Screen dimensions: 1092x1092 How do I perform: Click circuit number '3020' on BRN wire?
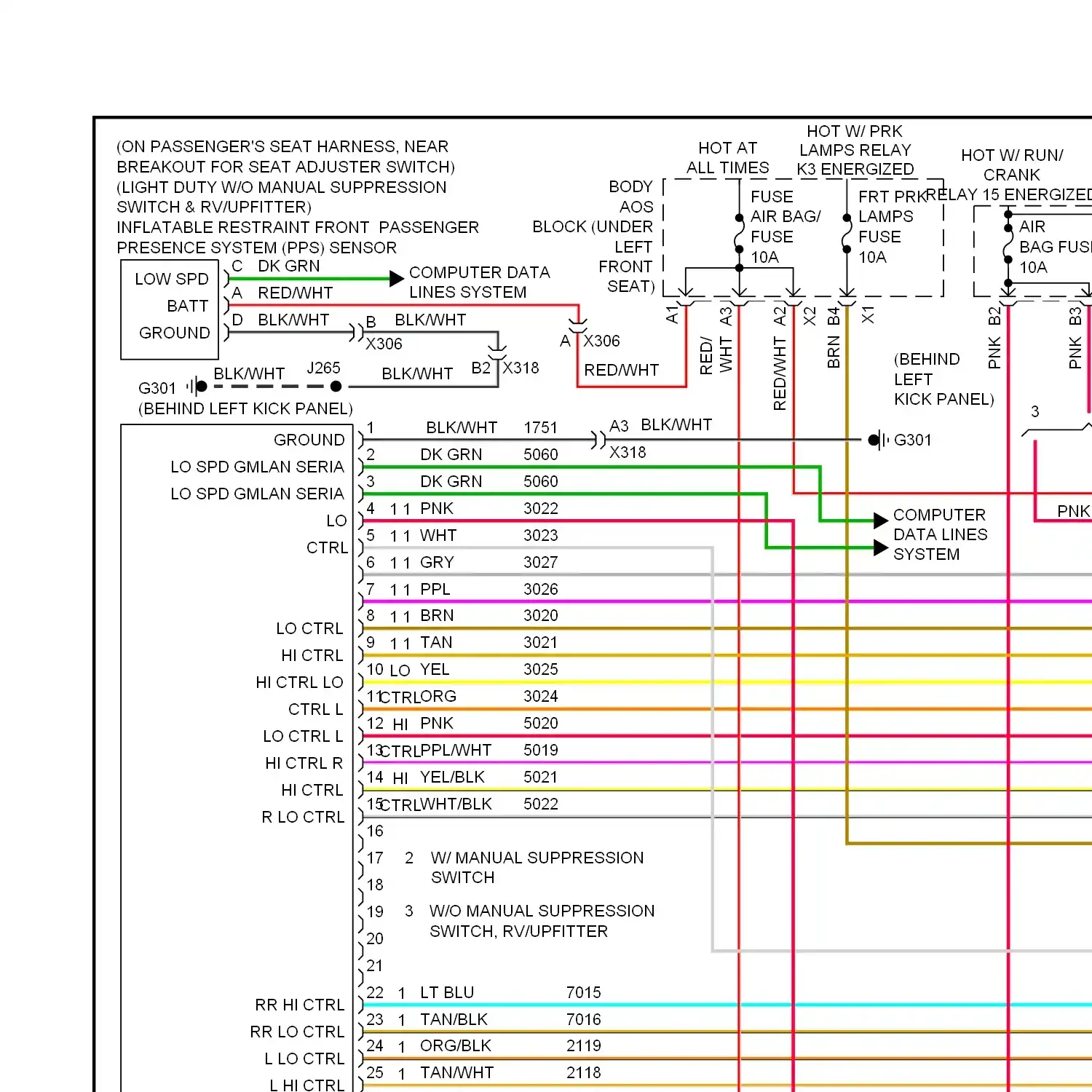[541, 615]
